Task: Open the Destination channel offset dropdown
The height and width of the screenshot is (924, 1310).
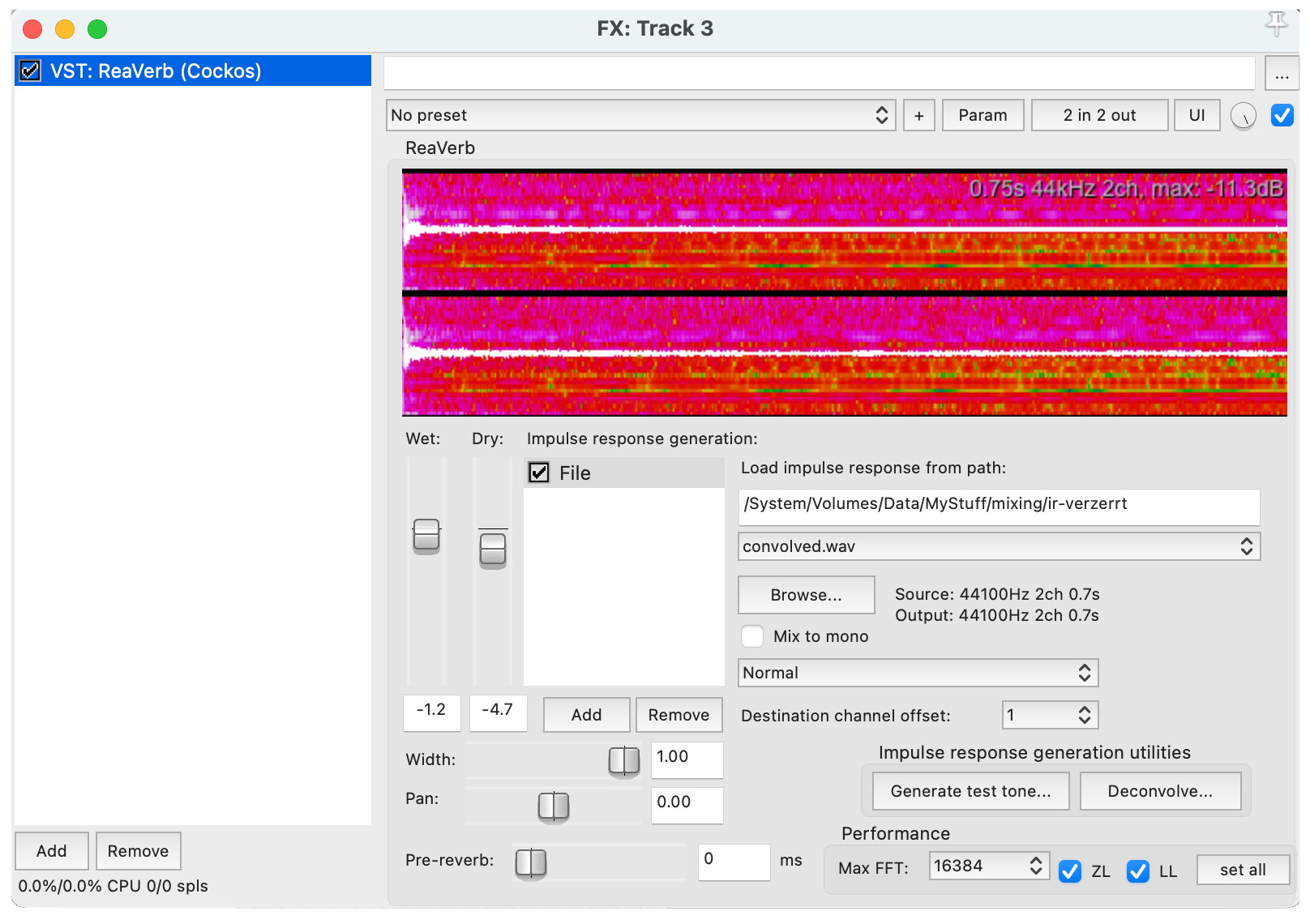Action: click(x=1050, y=715)
